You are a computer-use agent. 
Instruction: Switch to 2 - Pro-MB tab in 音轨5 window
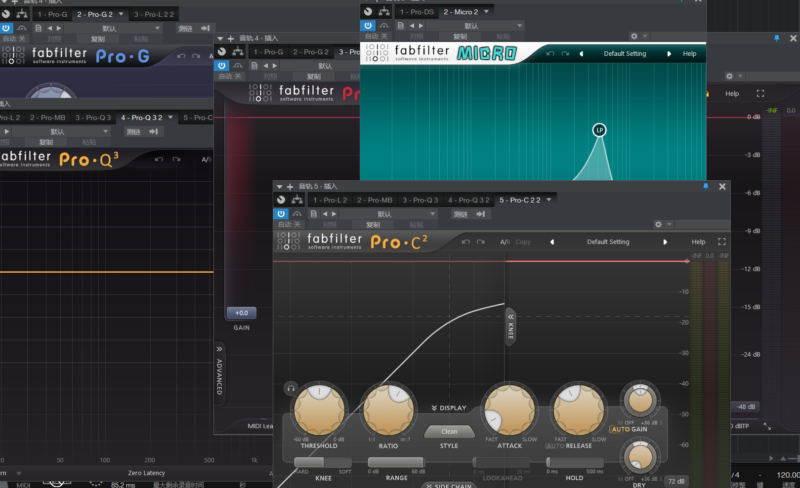tap(374, 200)
